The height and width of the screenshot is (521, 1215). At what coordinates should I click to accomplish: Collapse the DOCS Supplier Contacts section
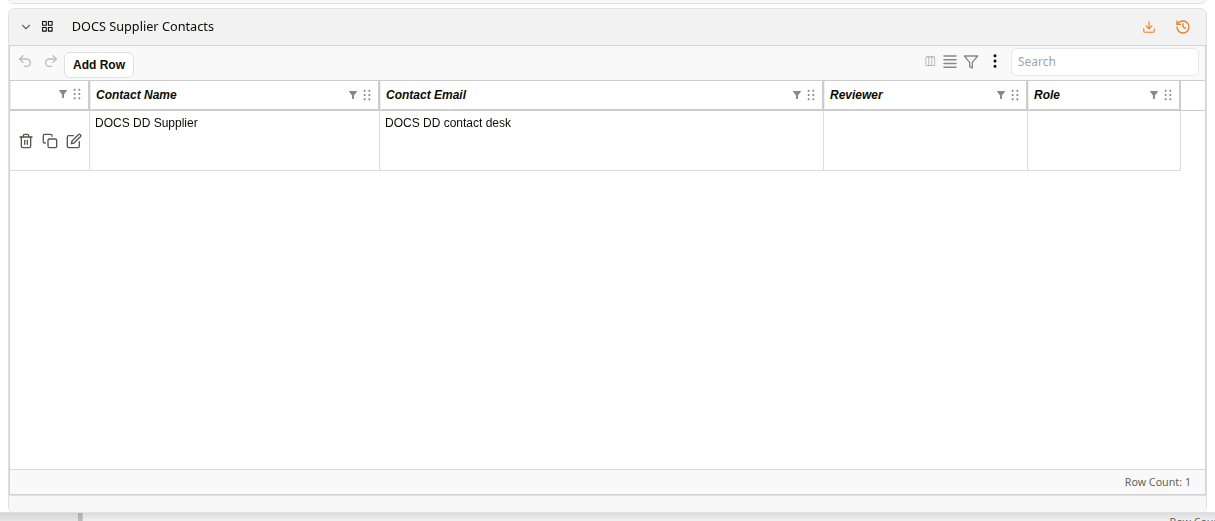coord(26,27)
